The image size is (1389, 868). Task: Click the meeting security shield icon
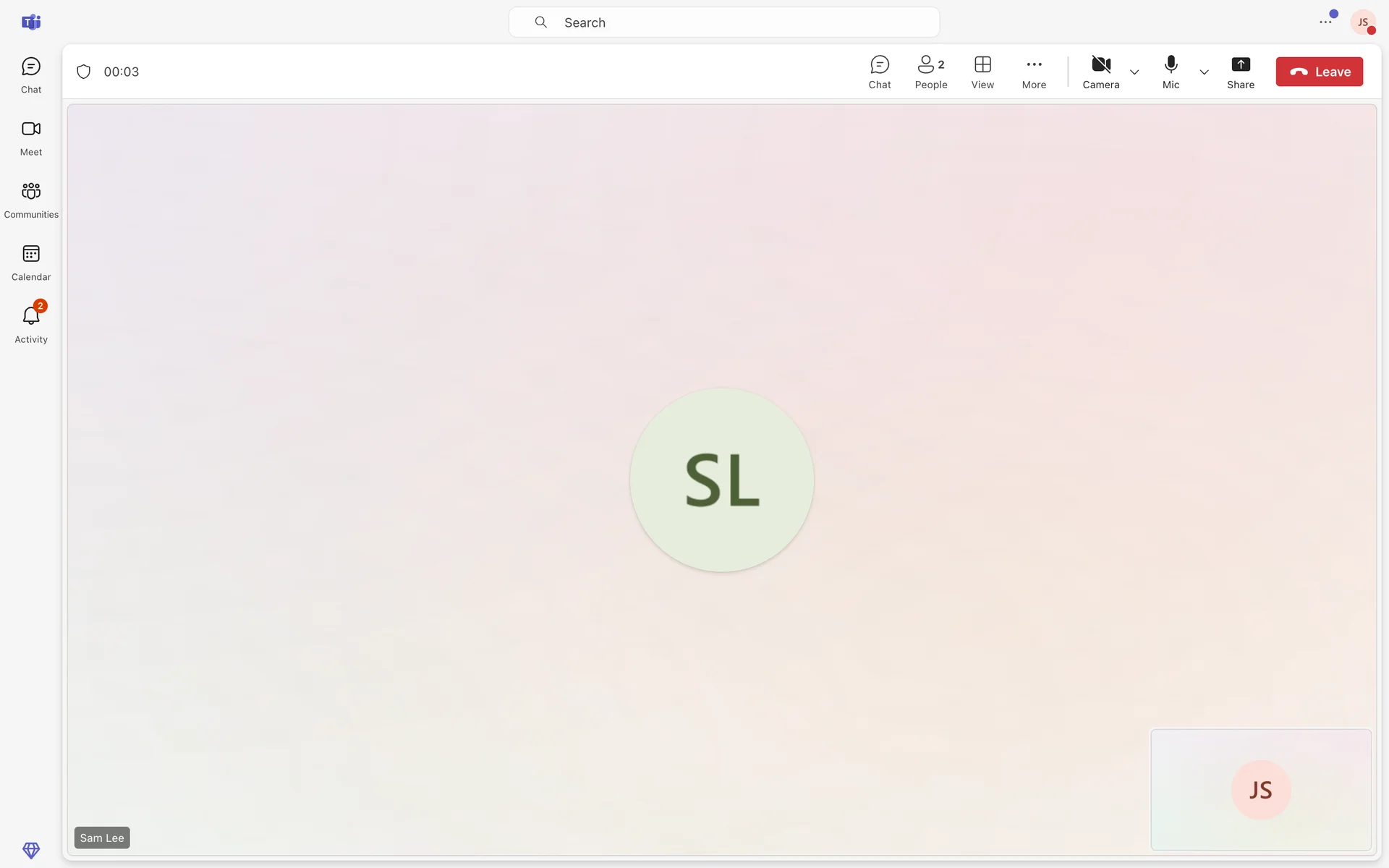[84, 72]
